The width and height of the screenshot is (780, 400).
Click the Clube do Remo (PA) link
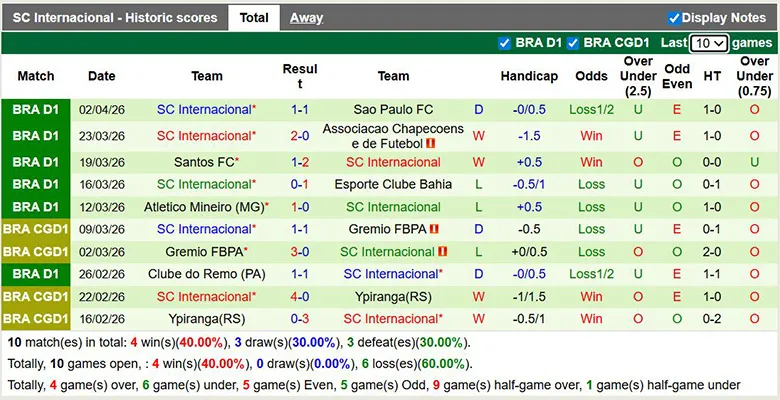[x=207, y=274]
